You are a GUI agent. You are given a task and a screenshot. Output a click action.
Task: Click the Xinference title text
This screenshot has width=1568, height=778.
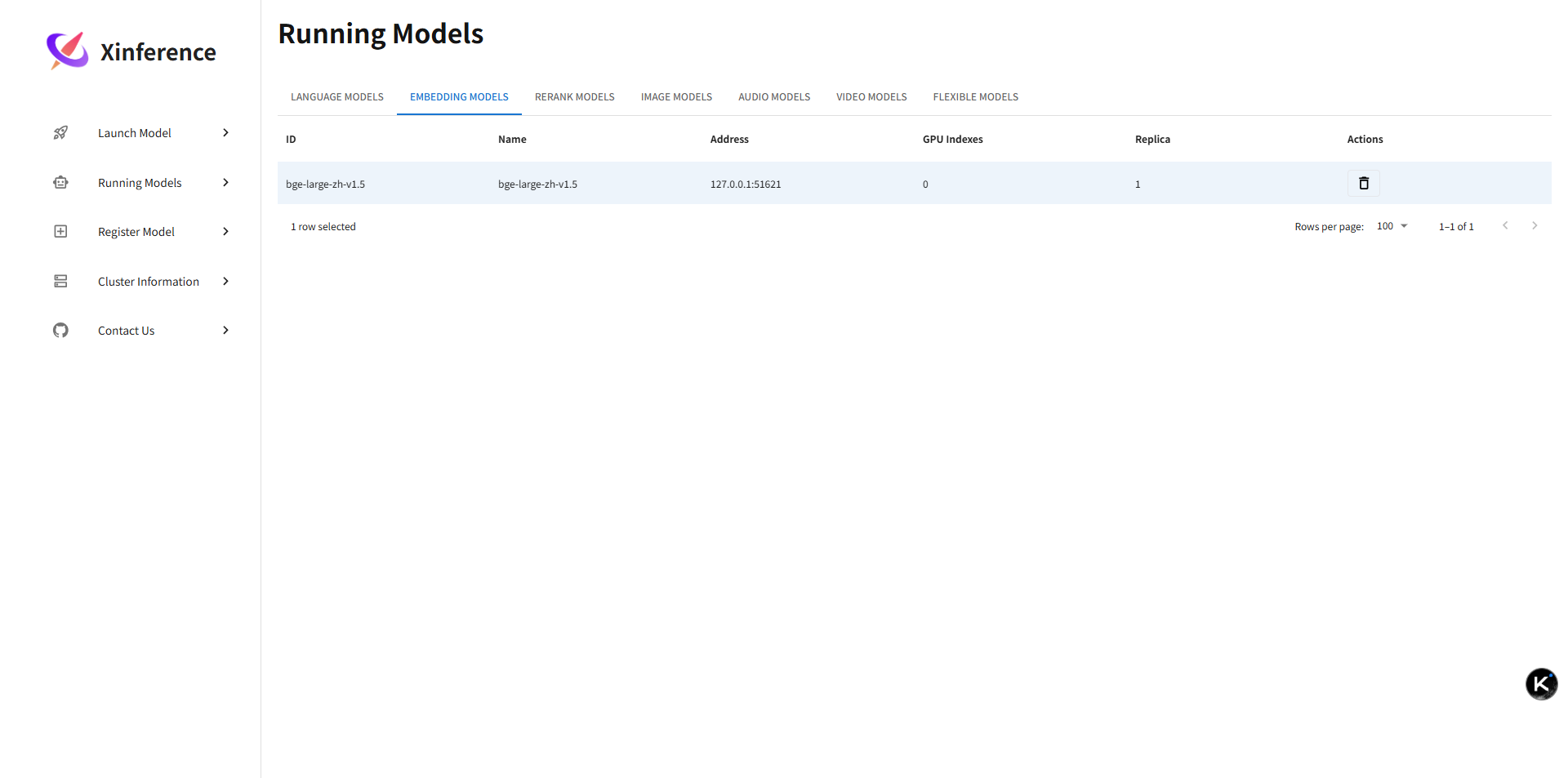(x=158, y=52)
